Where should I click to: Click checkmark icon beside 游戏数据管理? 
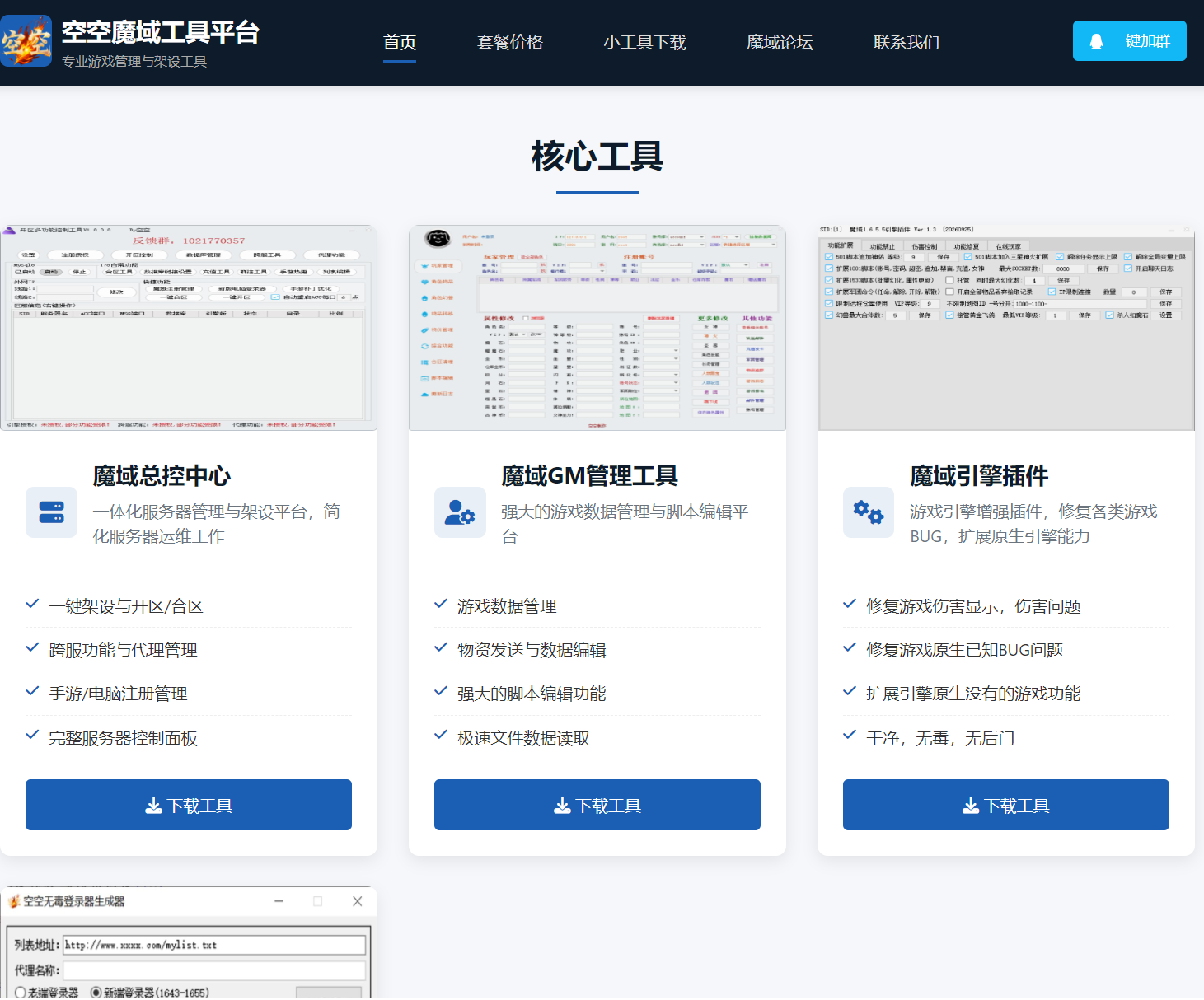(x=441, y=604)
